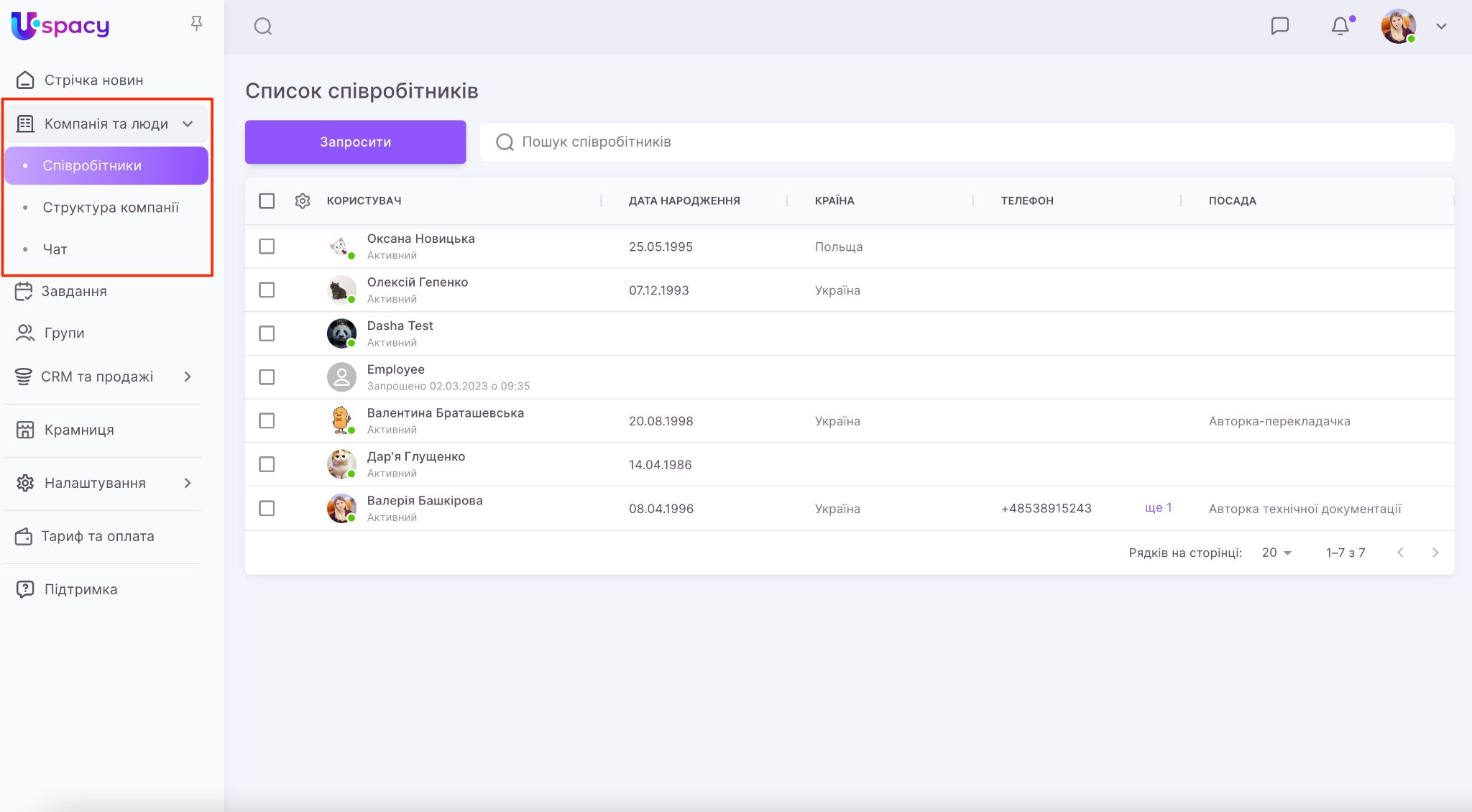Click the Uspacy logo

tap(60, 26)
